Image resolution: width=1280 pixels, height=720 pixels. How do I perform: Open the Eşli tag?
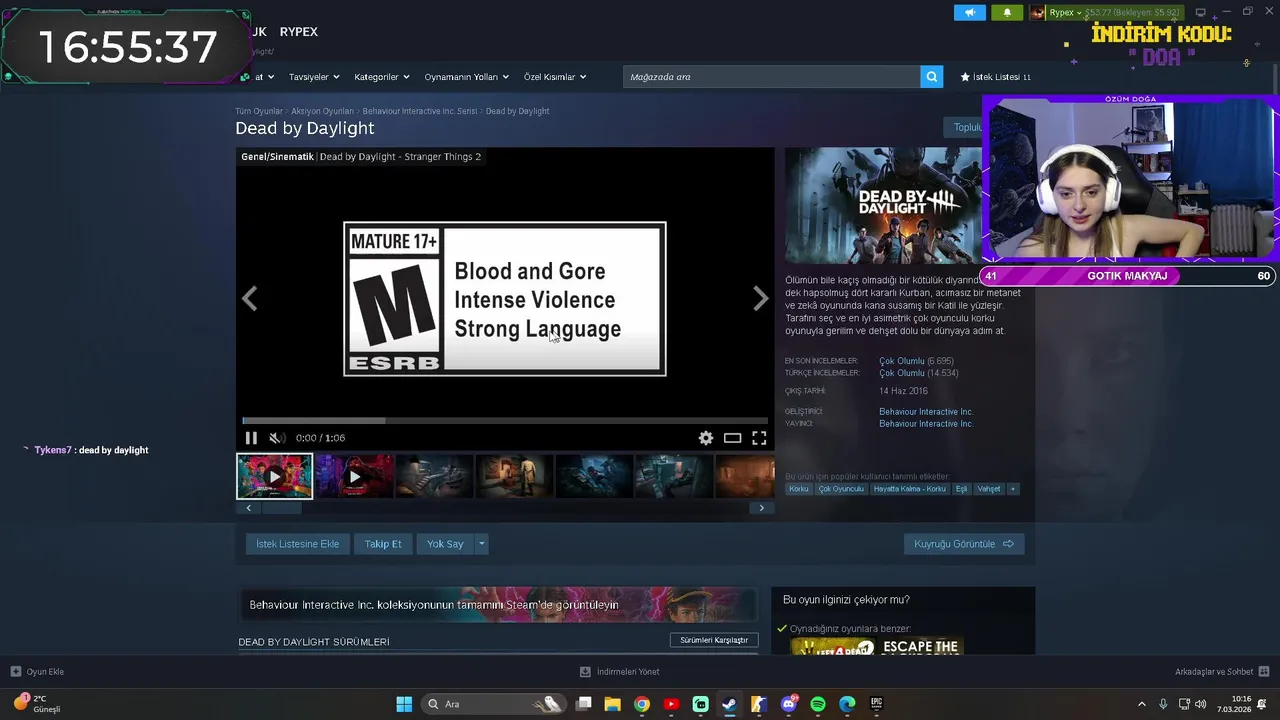(961, 489)
